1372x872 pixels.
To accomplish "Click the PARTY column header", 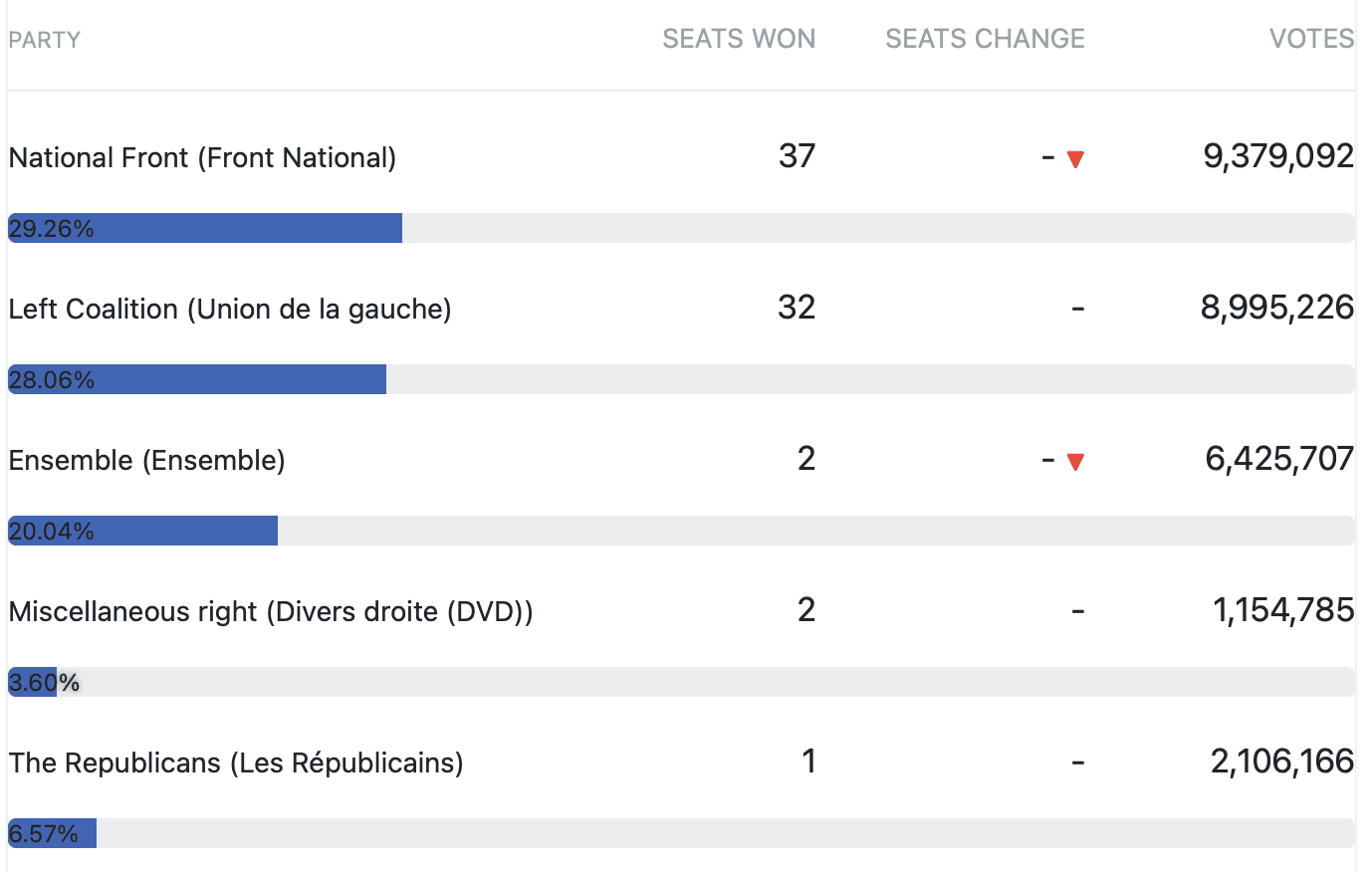I will (45, 40).
